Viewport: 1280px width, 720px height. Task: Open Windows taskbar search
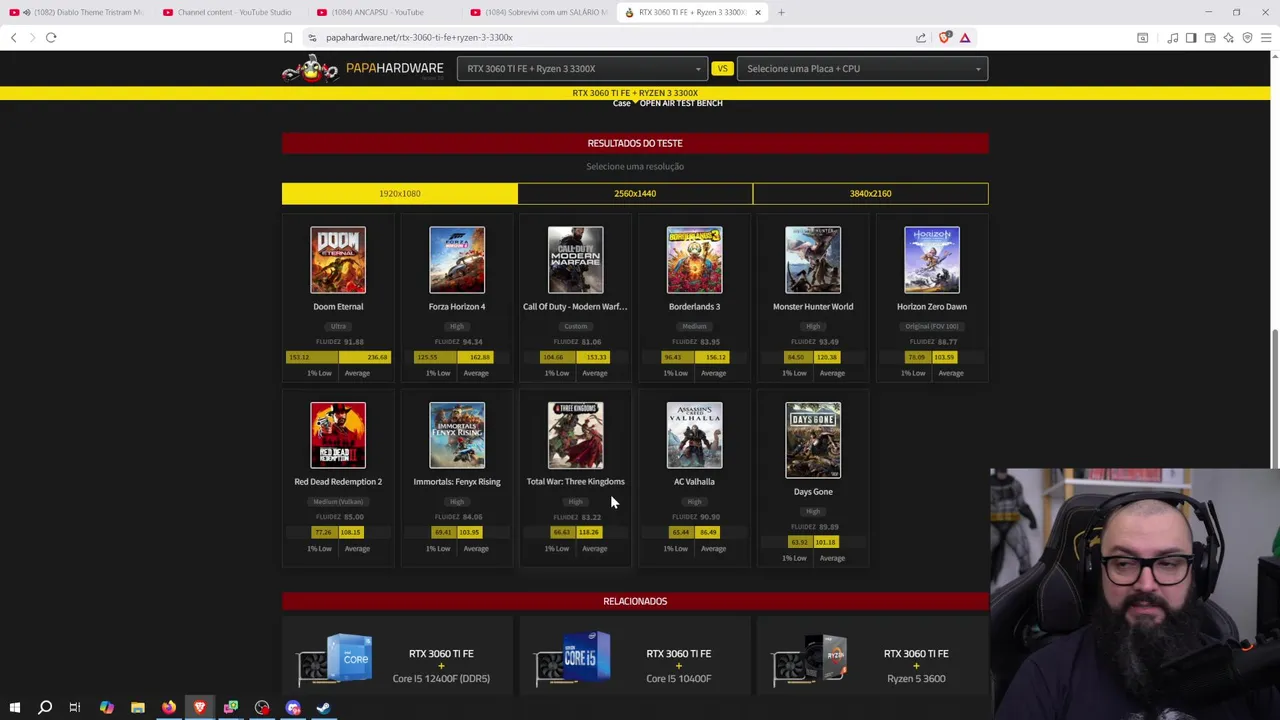(45, 707)
